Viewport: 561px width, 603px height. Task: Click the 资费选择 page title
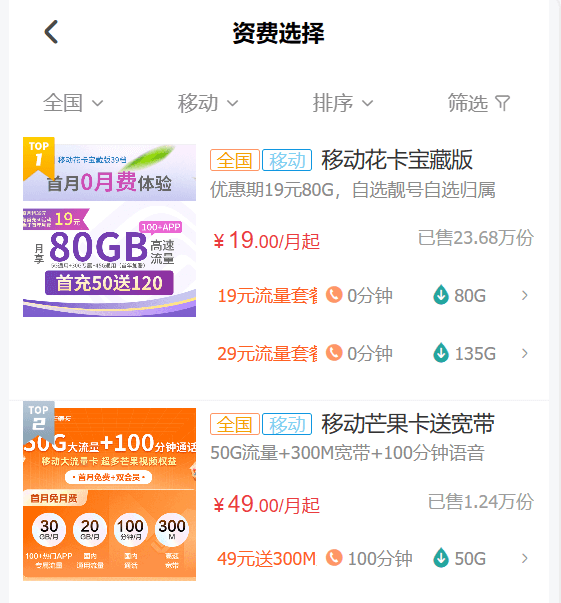click(278, 33)
